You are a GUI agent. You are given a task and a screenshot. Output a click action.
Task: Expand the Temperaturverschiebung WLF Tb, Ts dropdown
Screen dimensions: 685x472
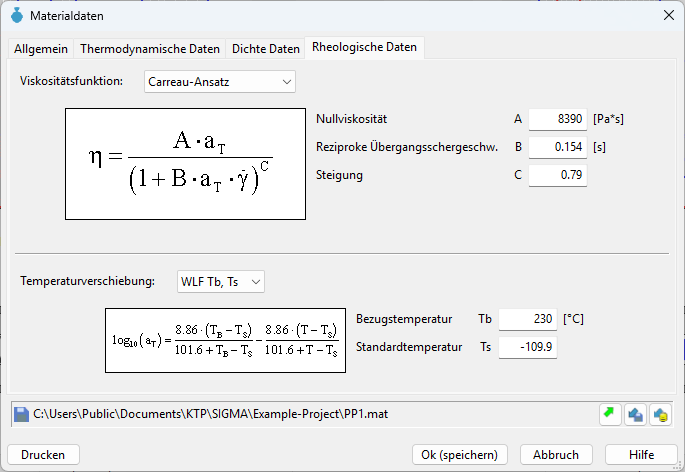[221, 282]
